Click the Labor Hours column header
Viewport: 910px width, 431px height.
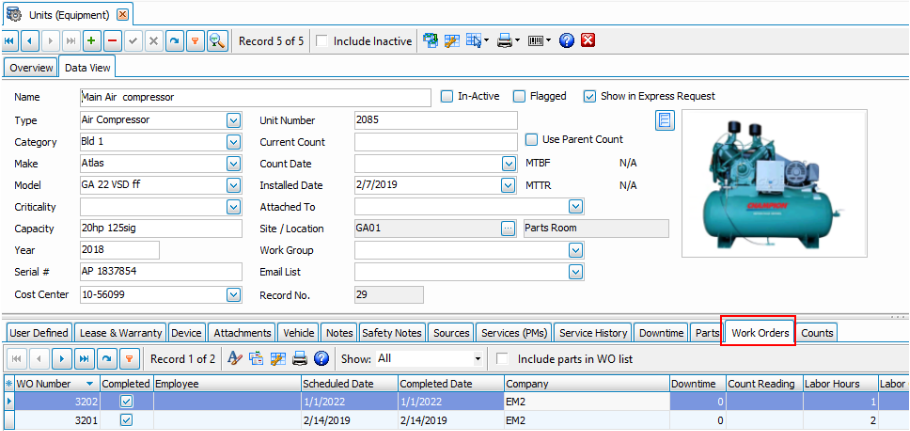coord(840,384)
